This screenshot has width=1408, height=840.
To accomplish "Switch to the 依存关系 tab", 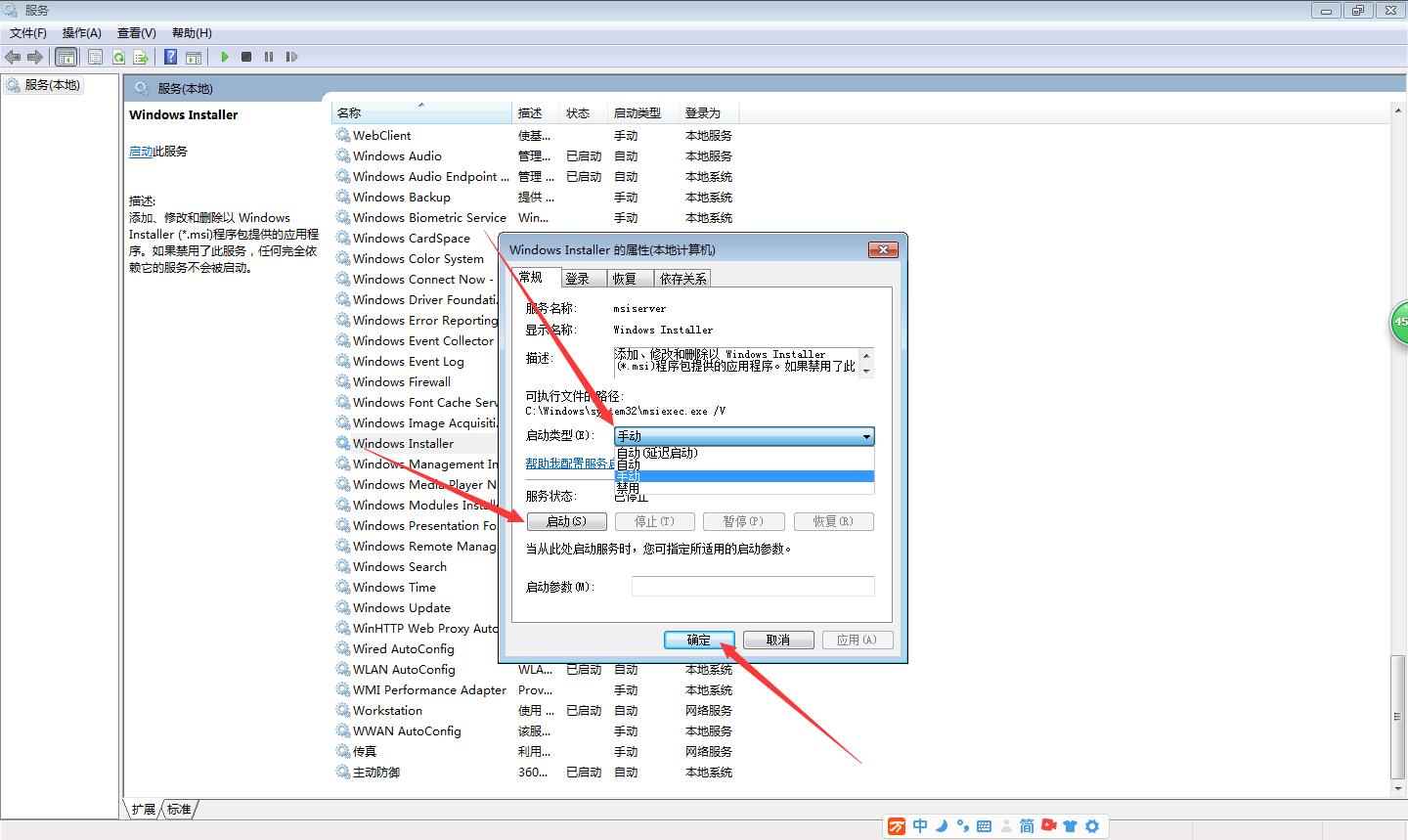I will coord(682,279).
